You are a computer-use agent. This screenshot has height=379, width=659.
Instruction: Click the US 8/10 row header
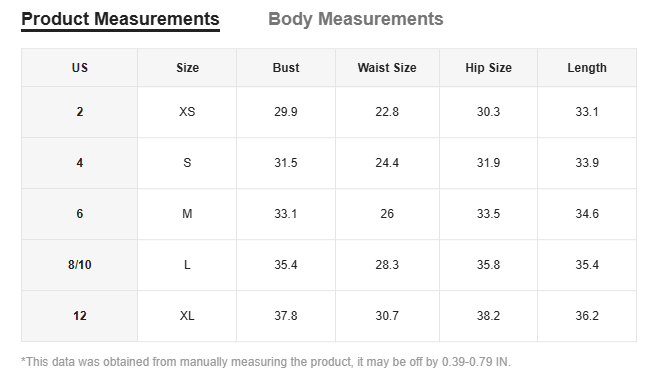coord(79,265)
